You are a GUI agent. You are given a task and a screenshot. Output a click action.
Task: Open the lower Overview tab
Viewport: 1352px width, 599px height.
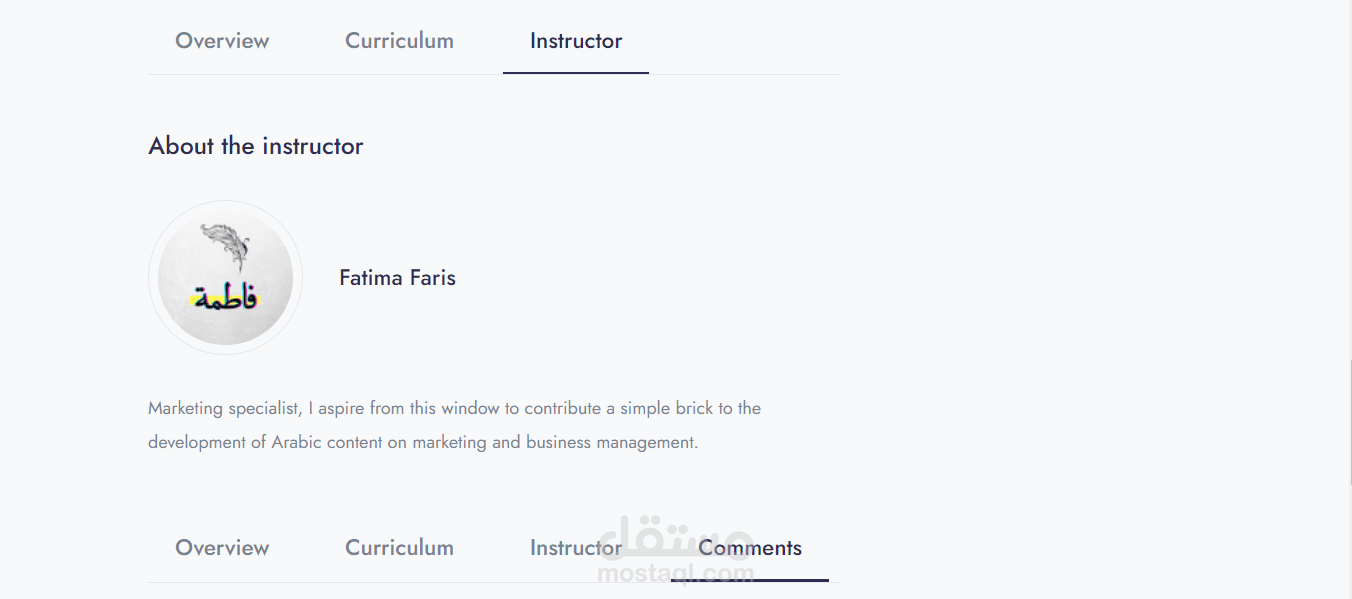tap(222, 548)
